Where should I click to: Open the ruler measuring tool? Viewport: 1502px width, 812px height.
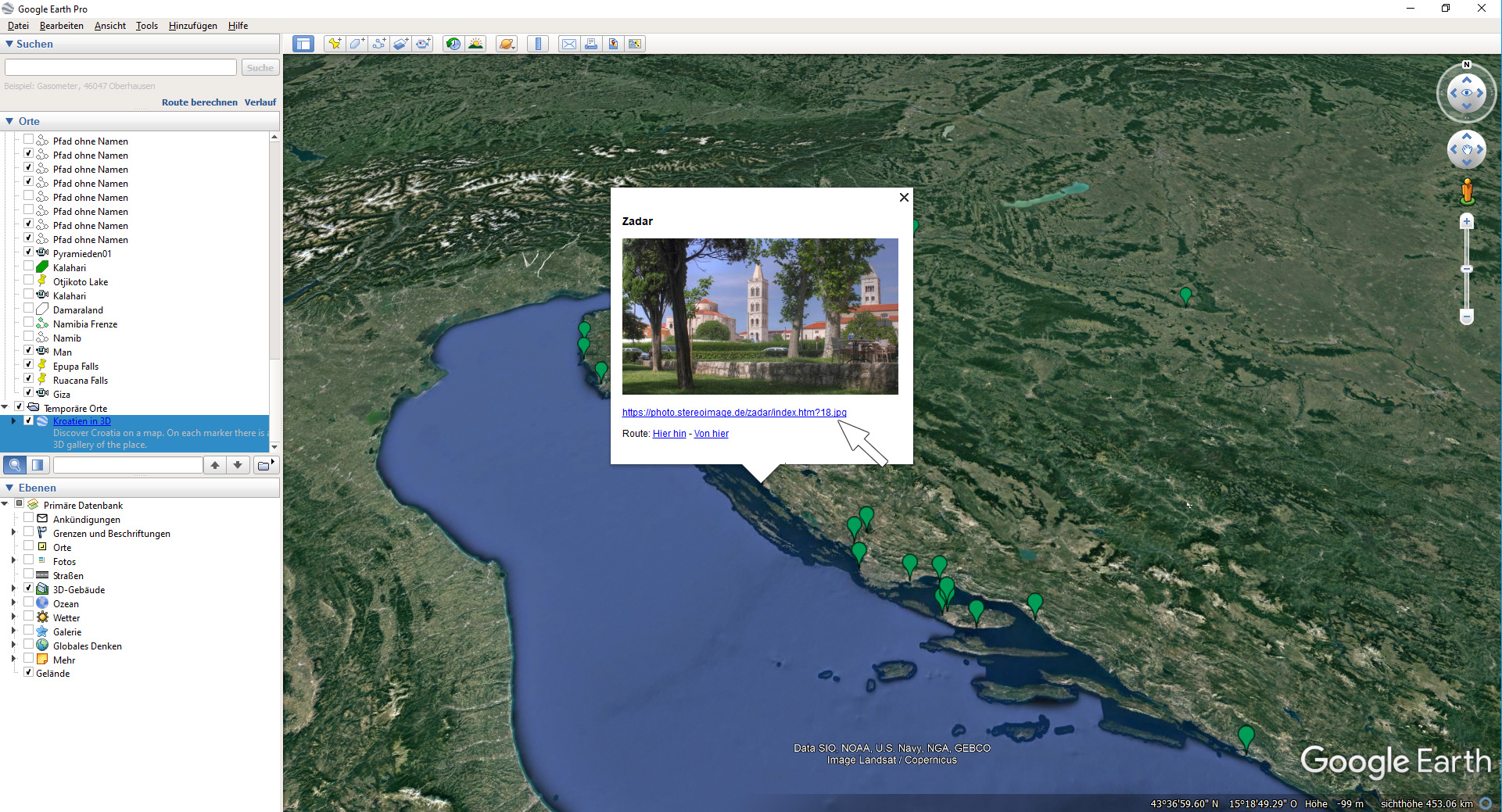(538, 44)
